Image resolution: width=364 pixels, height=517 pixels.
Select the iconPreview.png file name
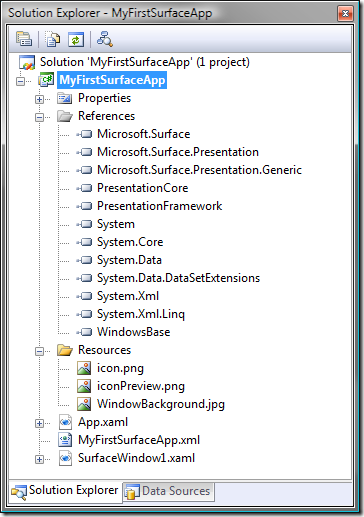(x=141, y=386)
